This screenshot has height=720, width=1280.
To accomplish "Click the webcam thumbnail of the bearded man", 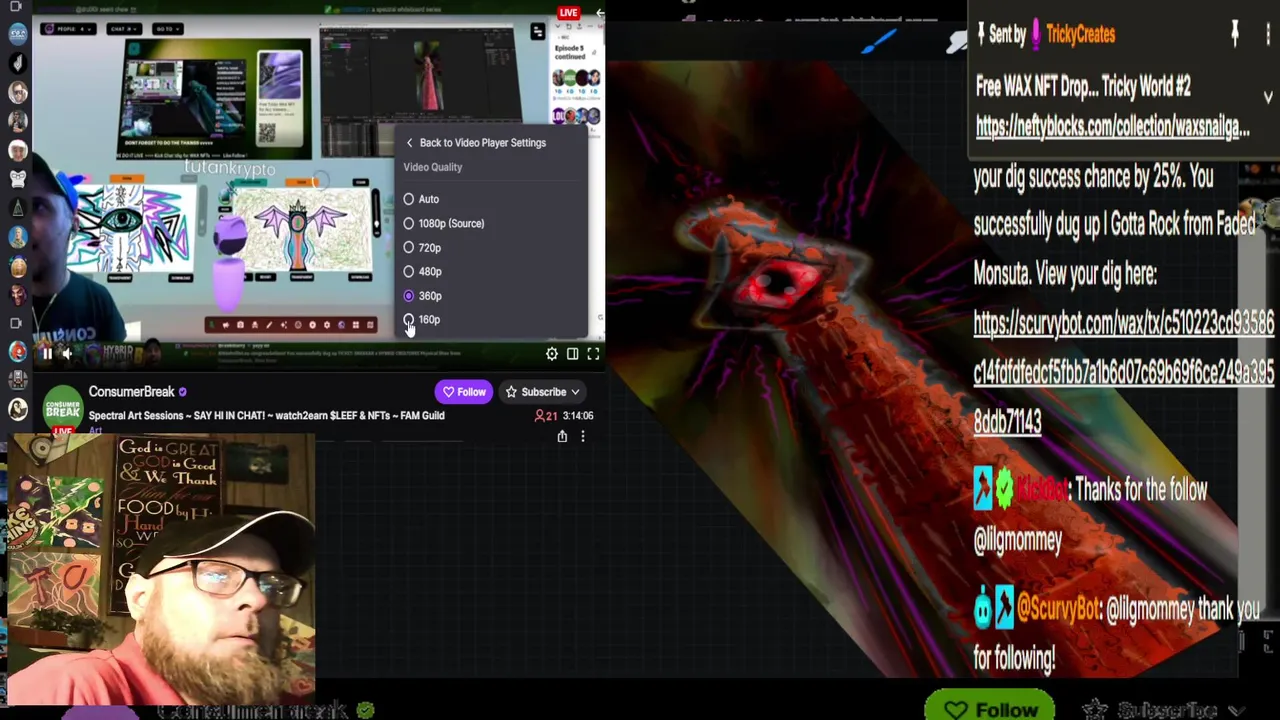I will (x=160, y=568).
